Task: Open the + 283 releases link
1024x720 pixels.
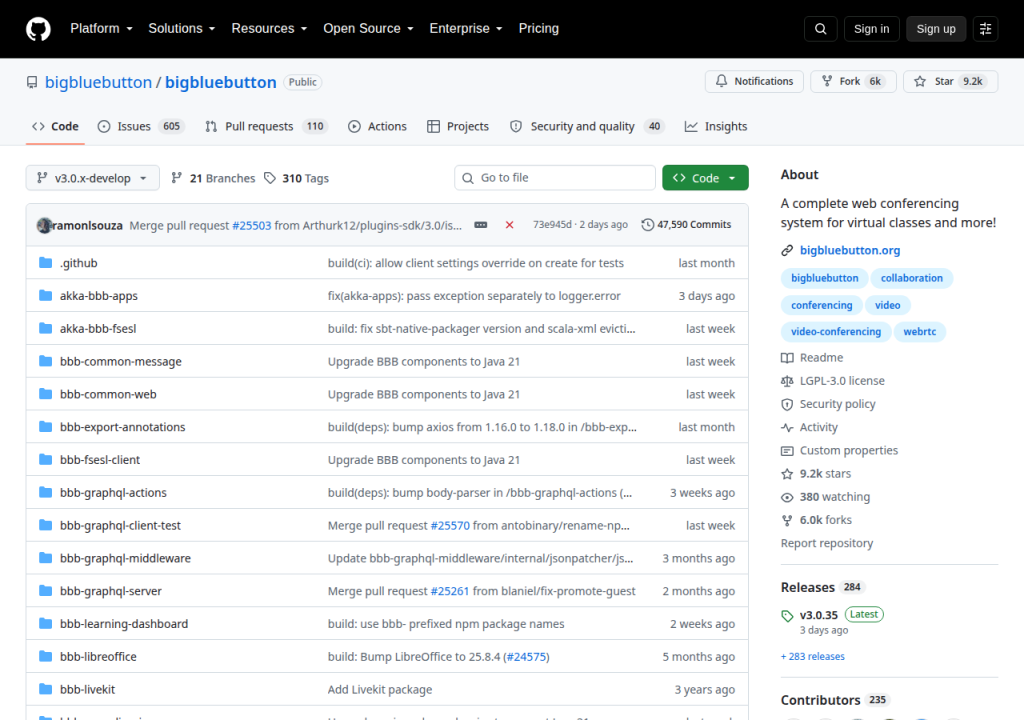Action: click(812, 657)
